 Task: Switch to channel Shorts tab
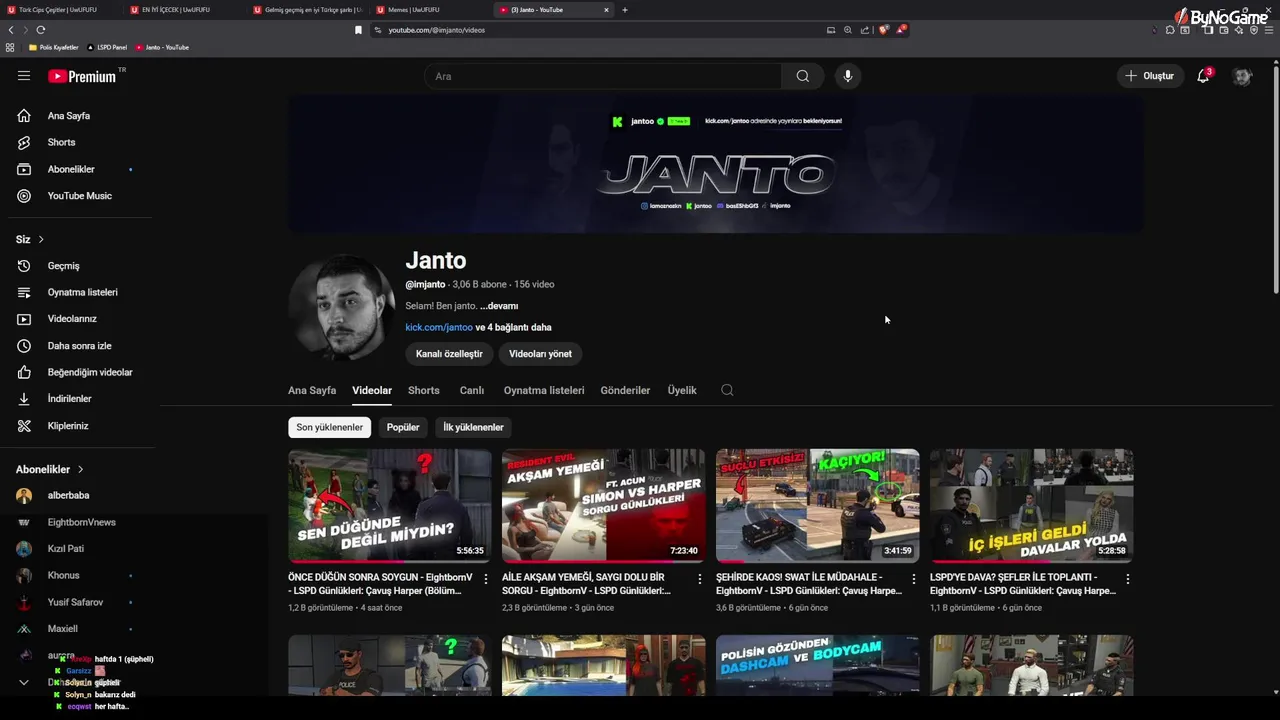point(424,390)
